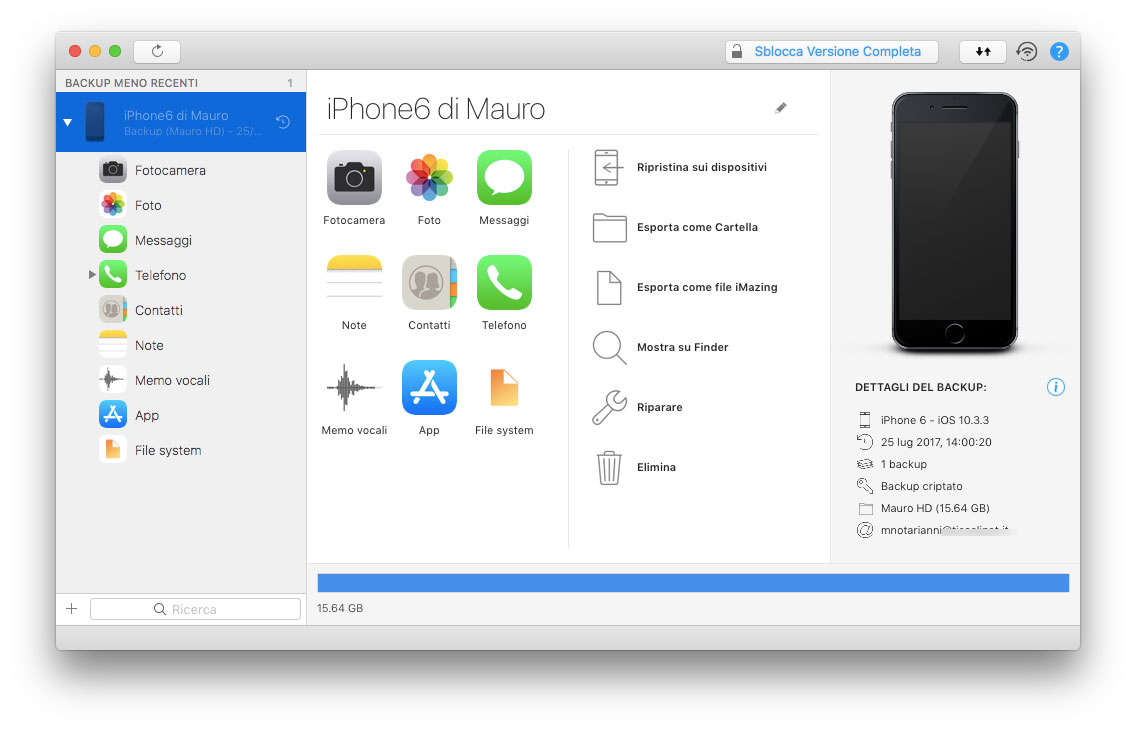Click the iPhone6 di Mauro title
This screenshot has width=1136, height=730.
(435, 109)
